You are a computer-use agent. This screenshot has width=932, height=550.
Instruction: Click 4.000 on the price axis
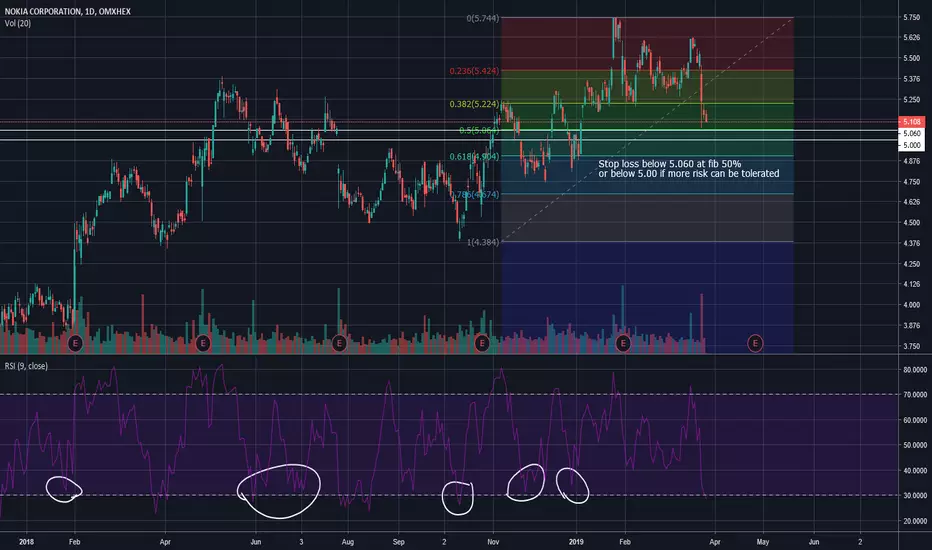click(912, 305)
